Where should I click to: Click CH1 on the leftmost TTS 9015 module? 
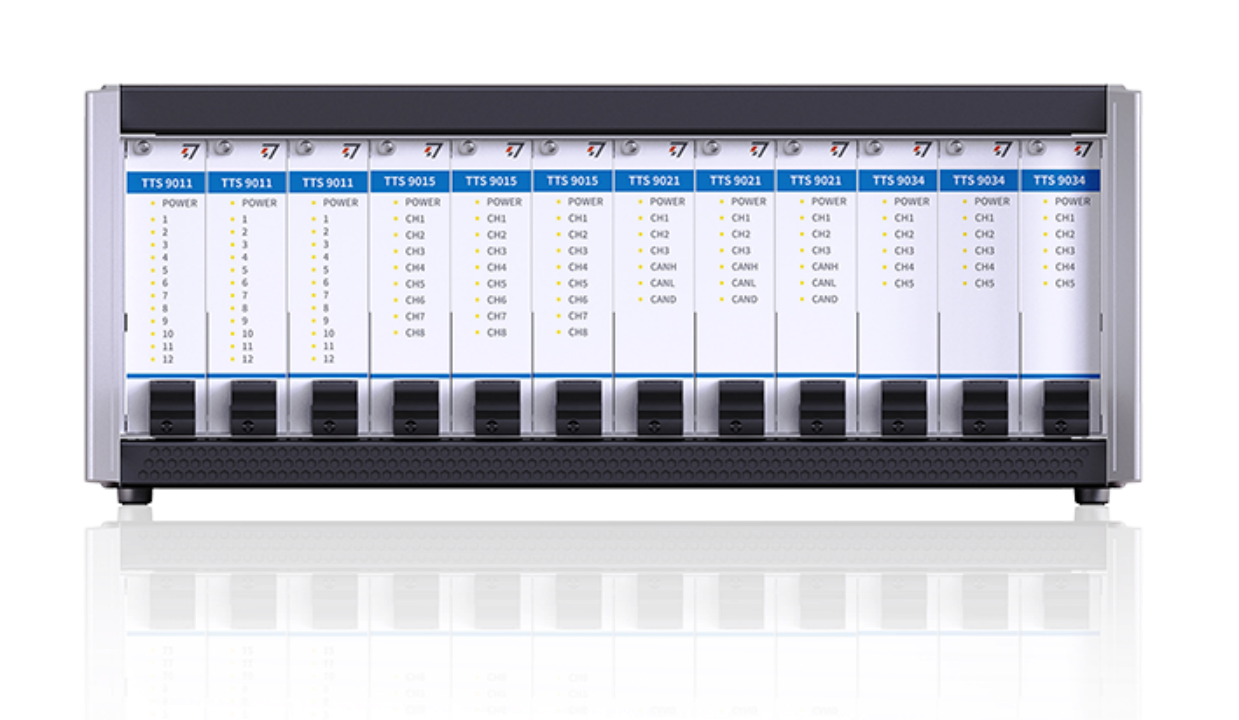(415, 219)
